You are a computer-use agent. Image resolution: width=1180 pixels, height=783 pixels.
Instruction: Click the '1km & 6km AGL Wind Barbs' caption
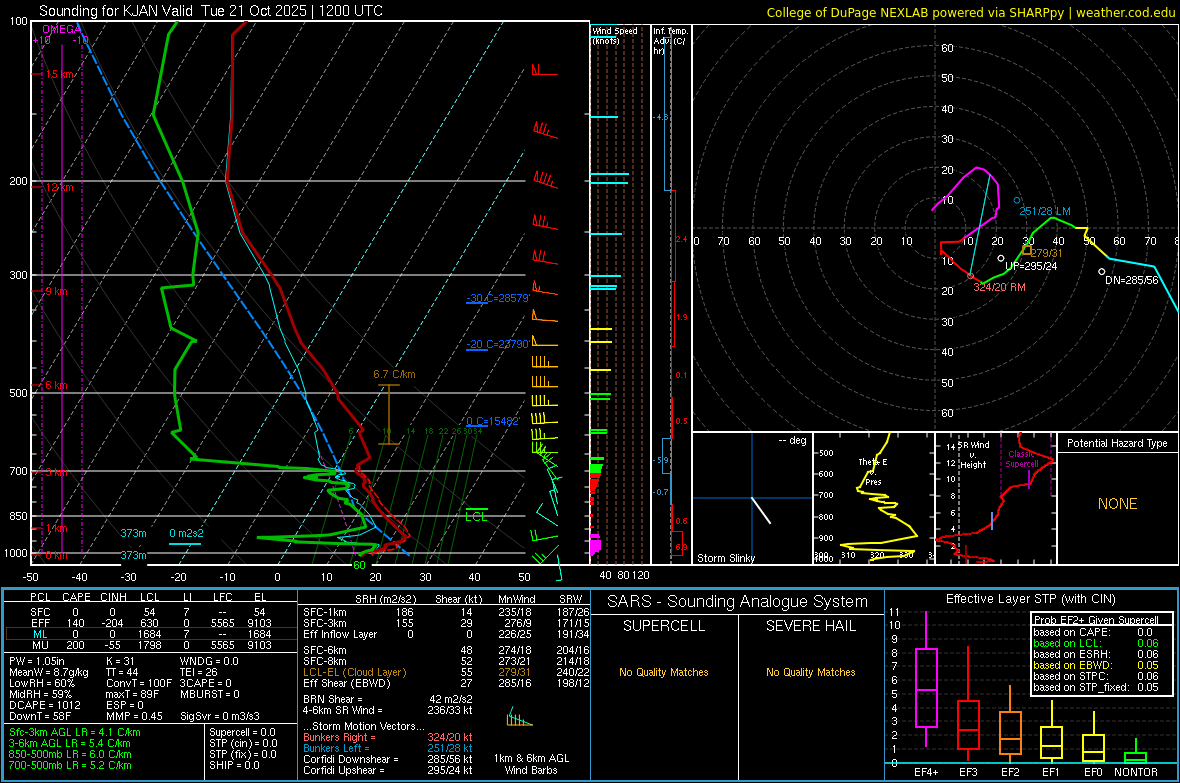531,764
